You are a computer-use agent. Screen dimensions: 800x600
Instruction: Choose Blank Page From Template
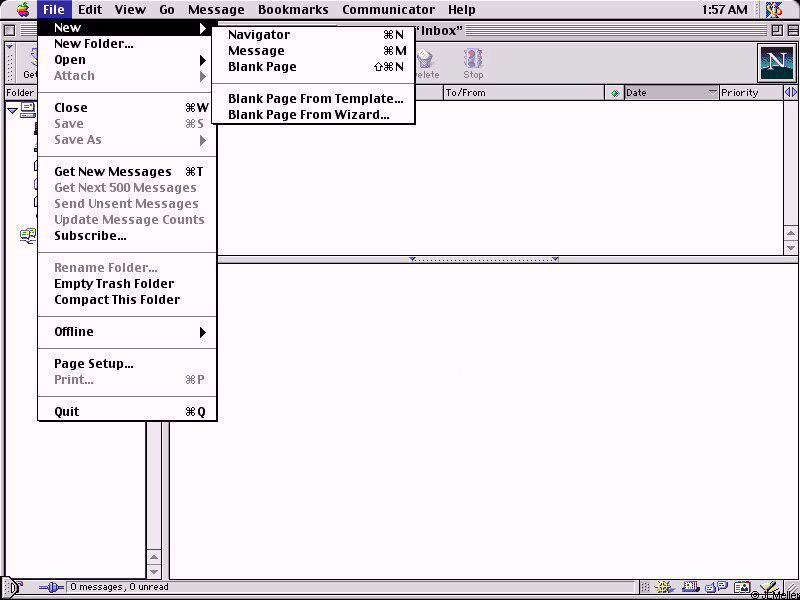(x=315, y=99)
